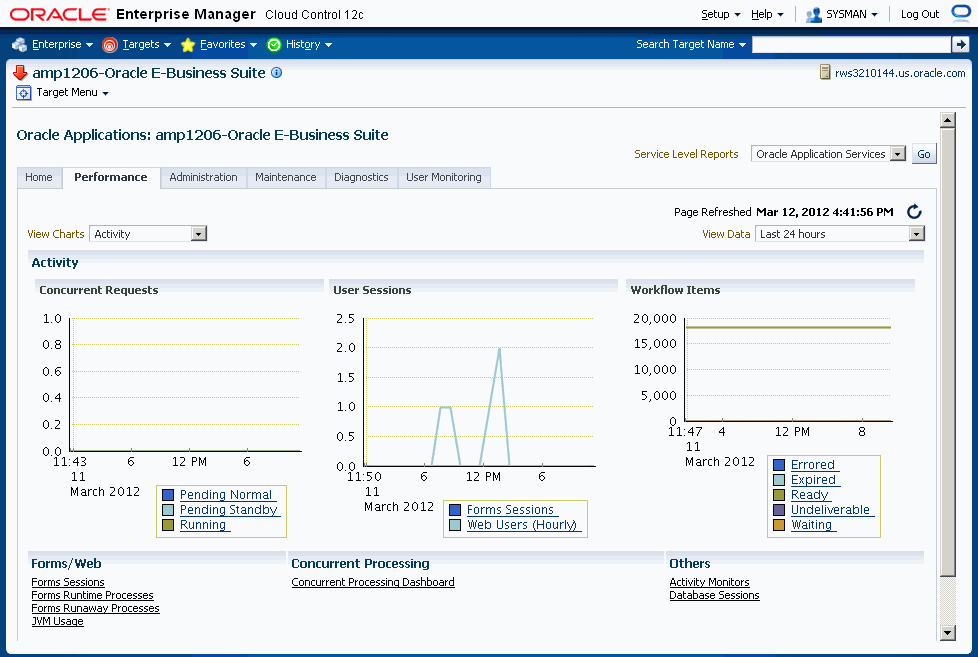Select the Performance tab
Screen dimensions: 978x657
pos(111,177)
